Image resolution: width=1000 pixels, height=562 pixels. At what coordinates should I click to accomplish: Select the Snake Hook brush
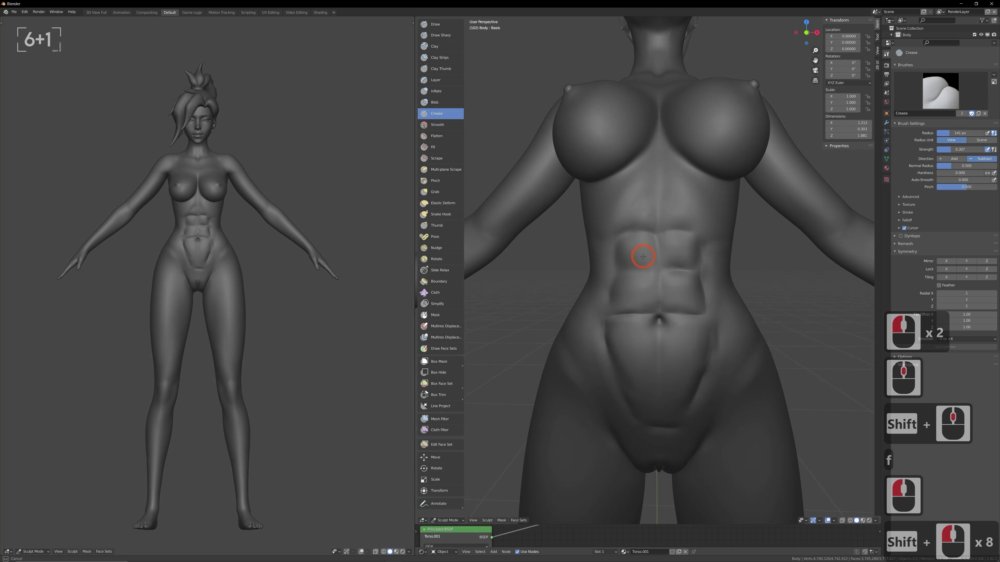tap(440, 214)
